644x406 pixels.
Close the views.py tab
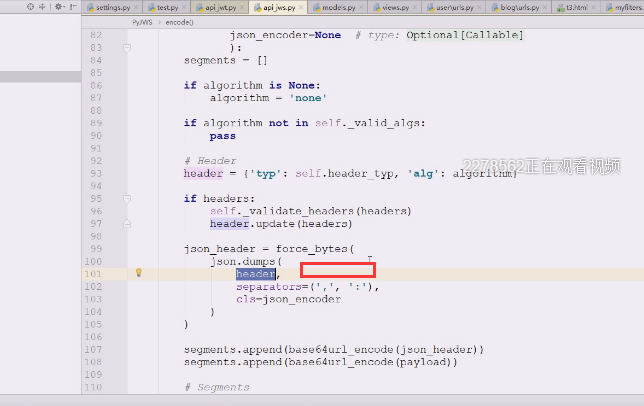pyautogui.click(x=414, y=7)
